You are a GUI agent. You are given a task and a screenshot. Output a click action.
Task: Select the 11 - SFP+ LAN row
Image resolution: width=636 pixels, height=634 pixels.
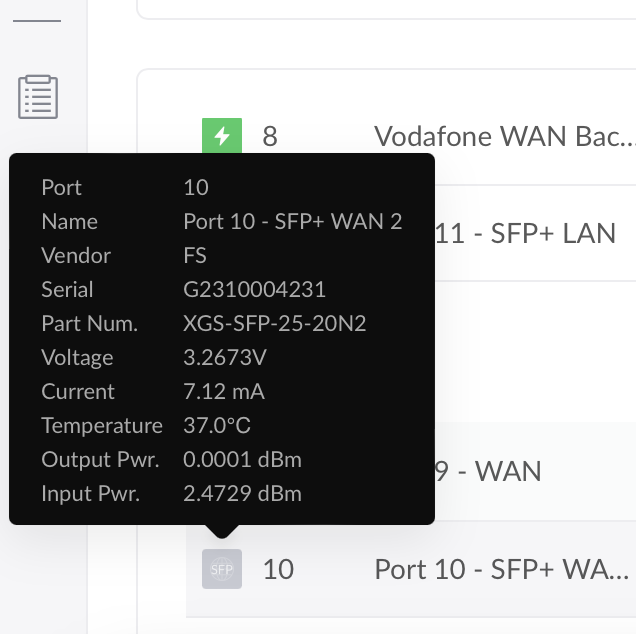(x=525, y=233)
